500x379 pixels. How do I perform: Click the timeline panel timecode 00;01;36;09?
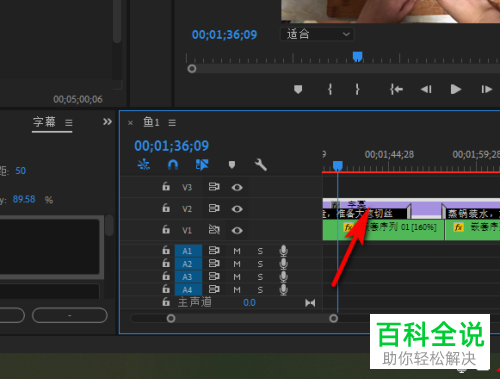point(171,146)
